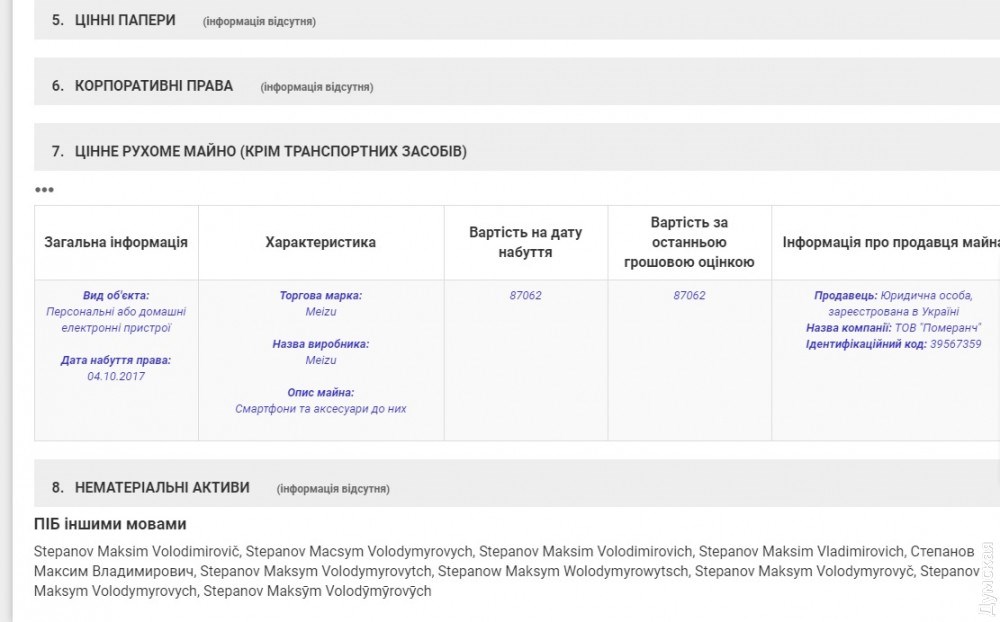
Task: Select the Загальна інформація column header
Action: (116, 242)
